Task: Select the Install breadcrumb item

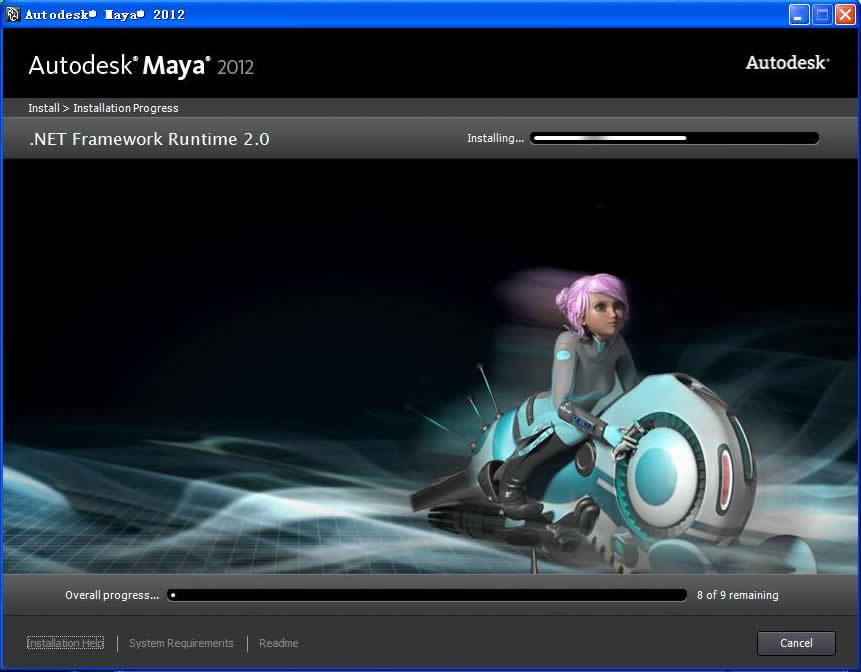Action: point(43,108)
